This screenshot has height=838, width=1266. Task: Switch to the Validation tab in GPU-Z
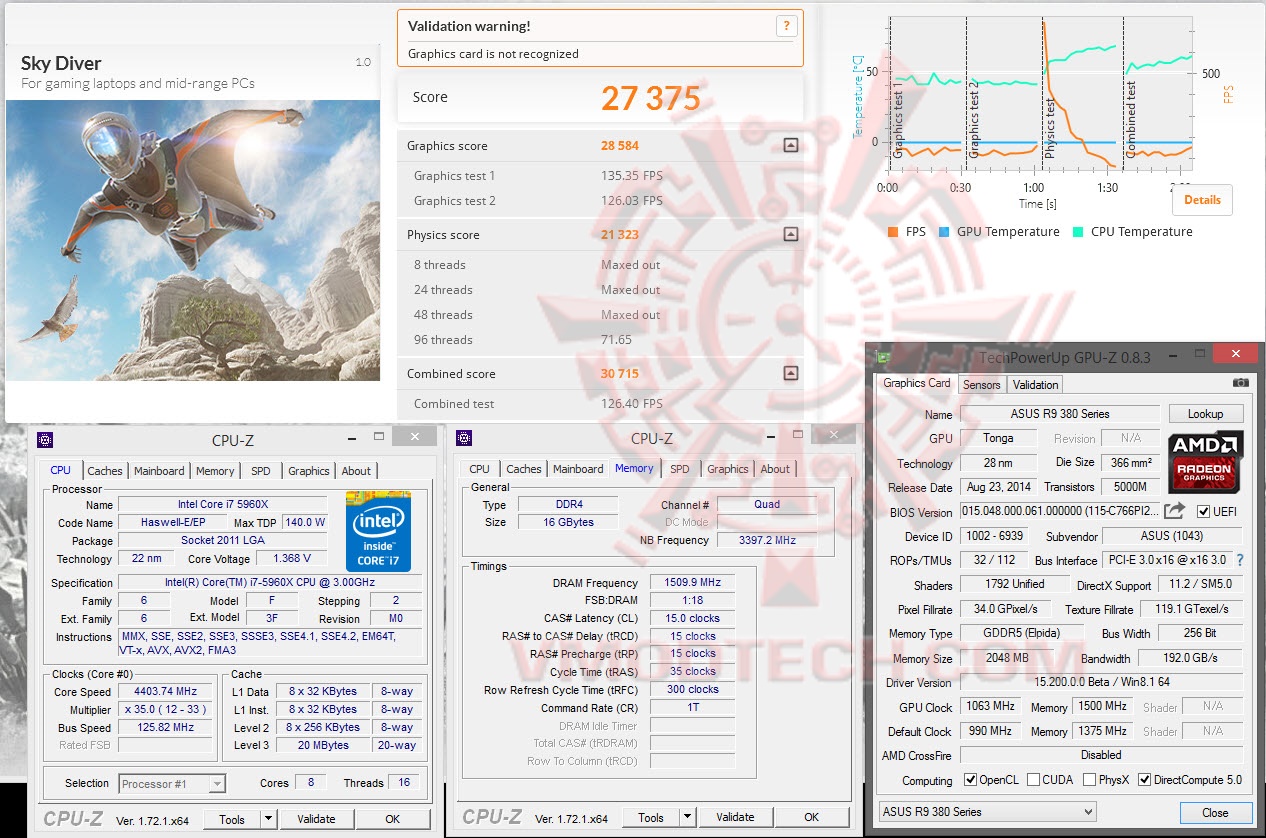(1035, 385)
